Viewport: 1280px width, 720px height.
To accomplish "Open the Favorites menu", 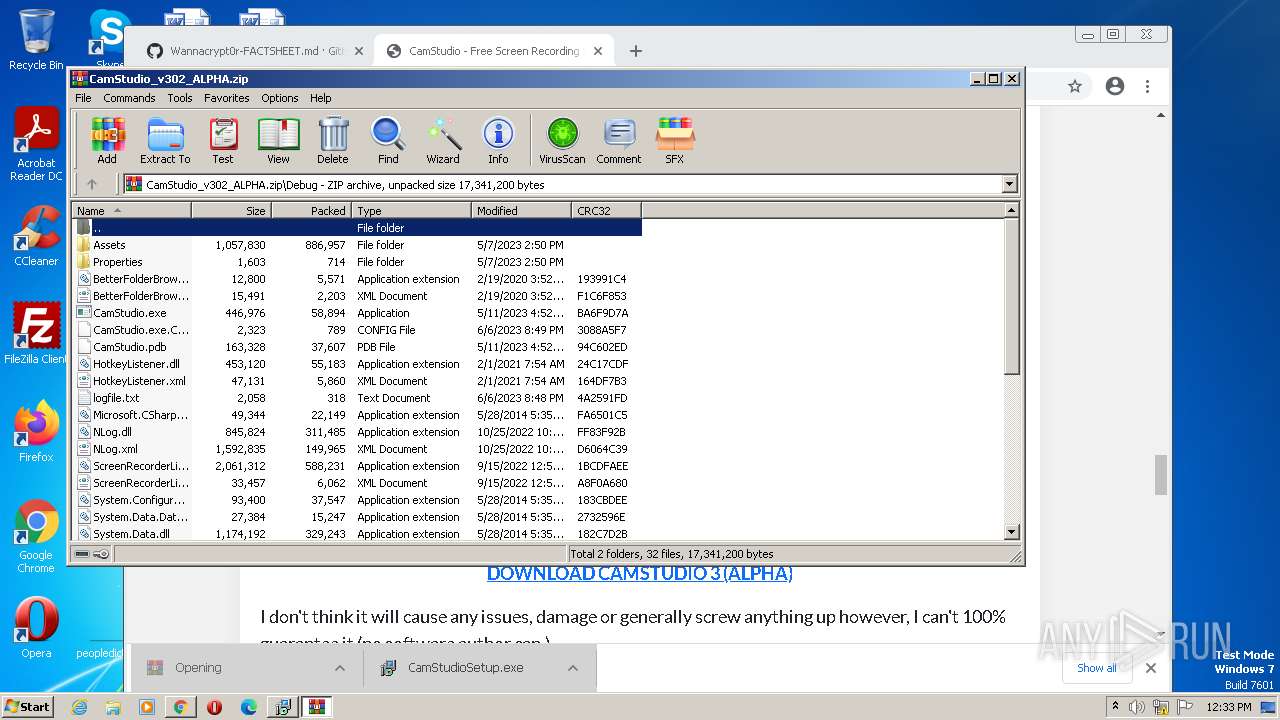I will (x=227, y=98).
